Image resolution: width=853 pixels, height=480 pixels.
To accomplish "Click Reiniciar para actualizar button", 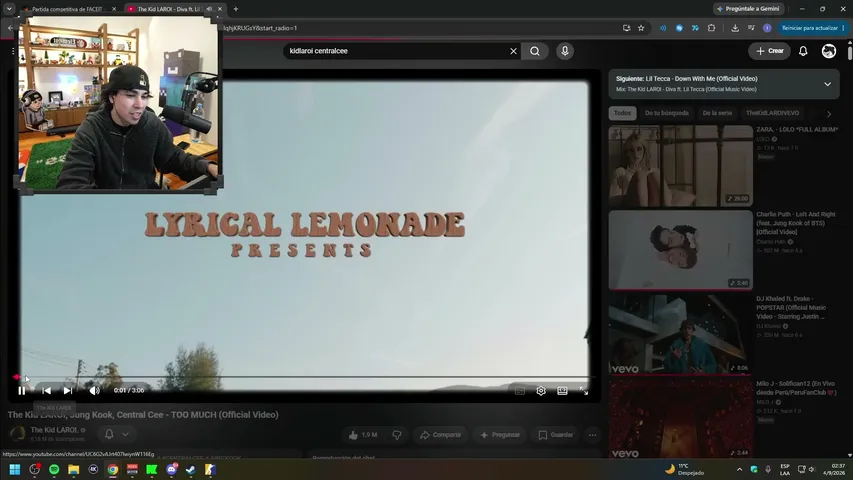I will coord(809,28).
